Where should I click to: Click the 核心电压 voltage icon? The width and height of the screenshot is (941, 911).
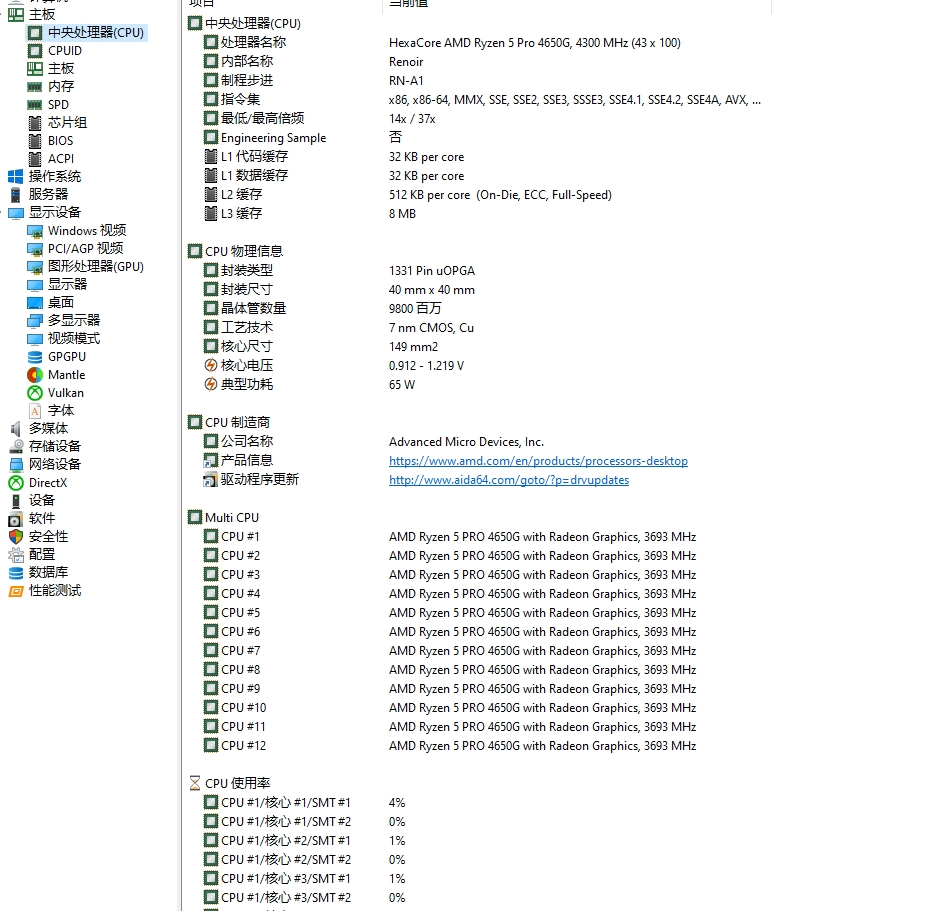click(211, 366)
